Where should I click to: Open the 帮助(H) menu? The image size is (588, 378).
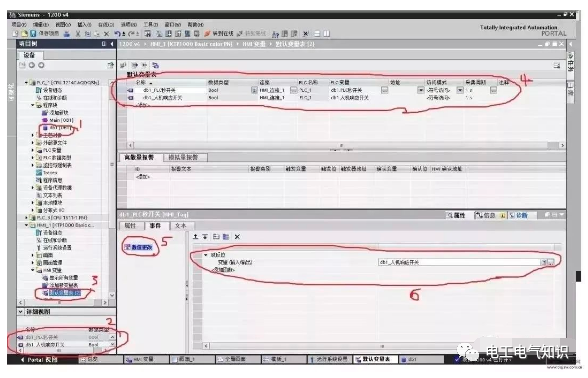click(195, 24)
